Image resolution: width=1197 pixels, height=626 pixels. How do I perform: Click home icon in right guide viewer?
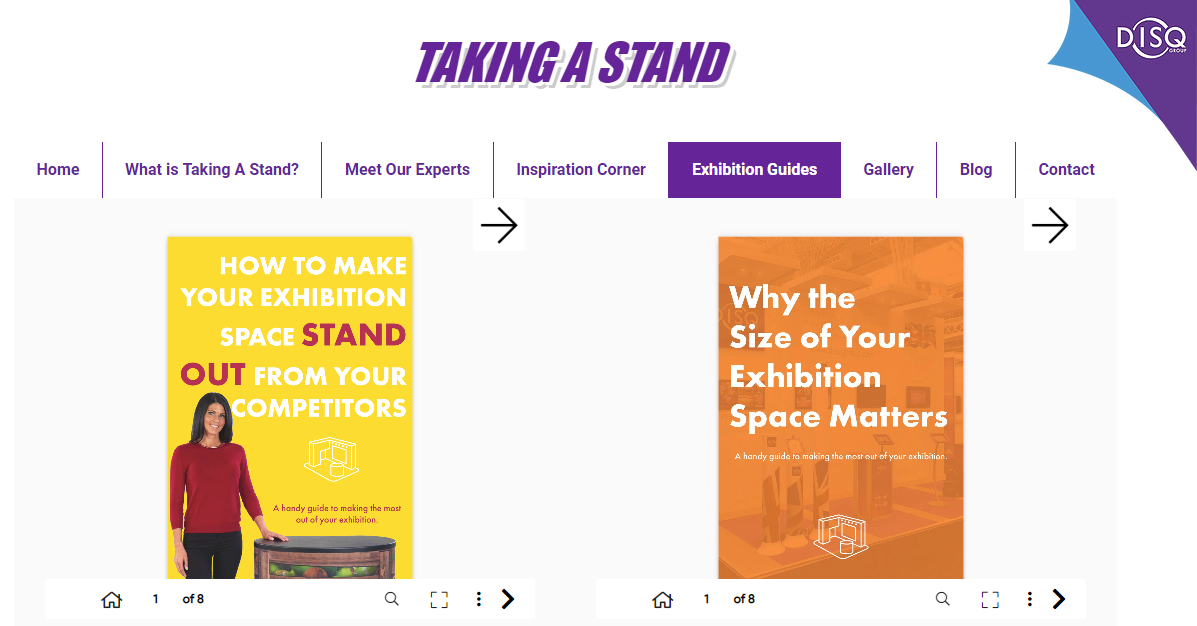point(662,599)
